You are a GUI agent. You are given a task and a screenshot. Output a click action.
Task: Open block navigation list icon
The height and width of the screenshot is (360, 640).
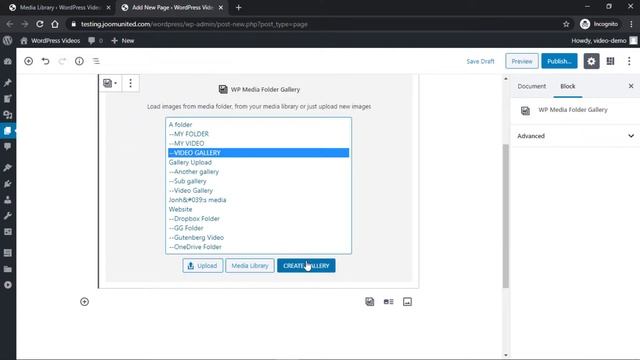pos(96,61)
